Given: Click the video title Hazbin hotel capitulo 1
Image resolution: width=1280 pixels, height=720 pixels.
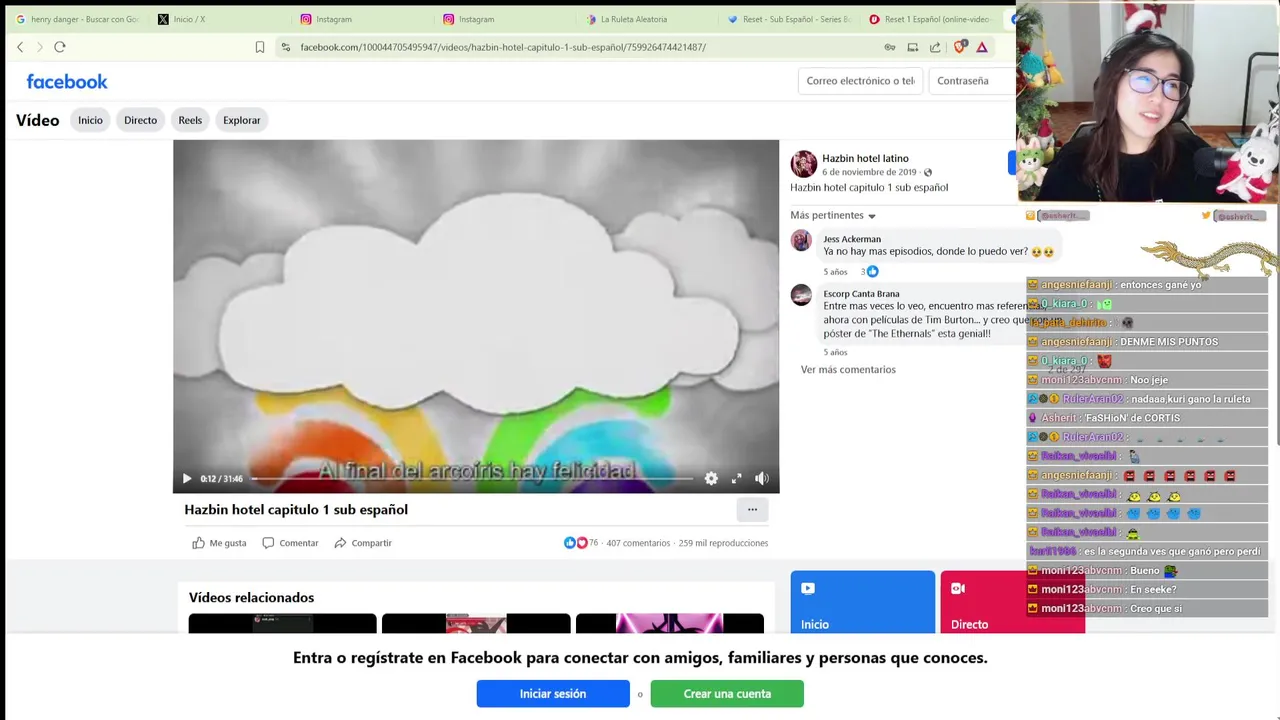Looking at the screenshot, I should (x=296, y=510).
